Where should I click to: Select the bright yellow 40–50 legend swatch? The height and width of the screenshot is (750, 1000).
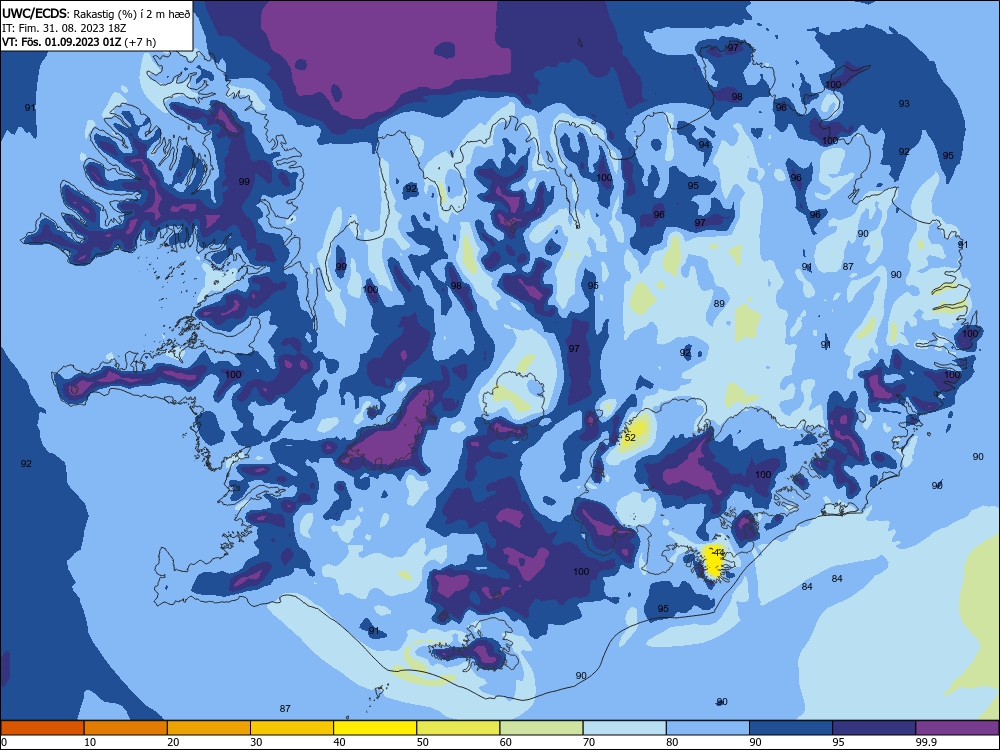tap(375, 728)
